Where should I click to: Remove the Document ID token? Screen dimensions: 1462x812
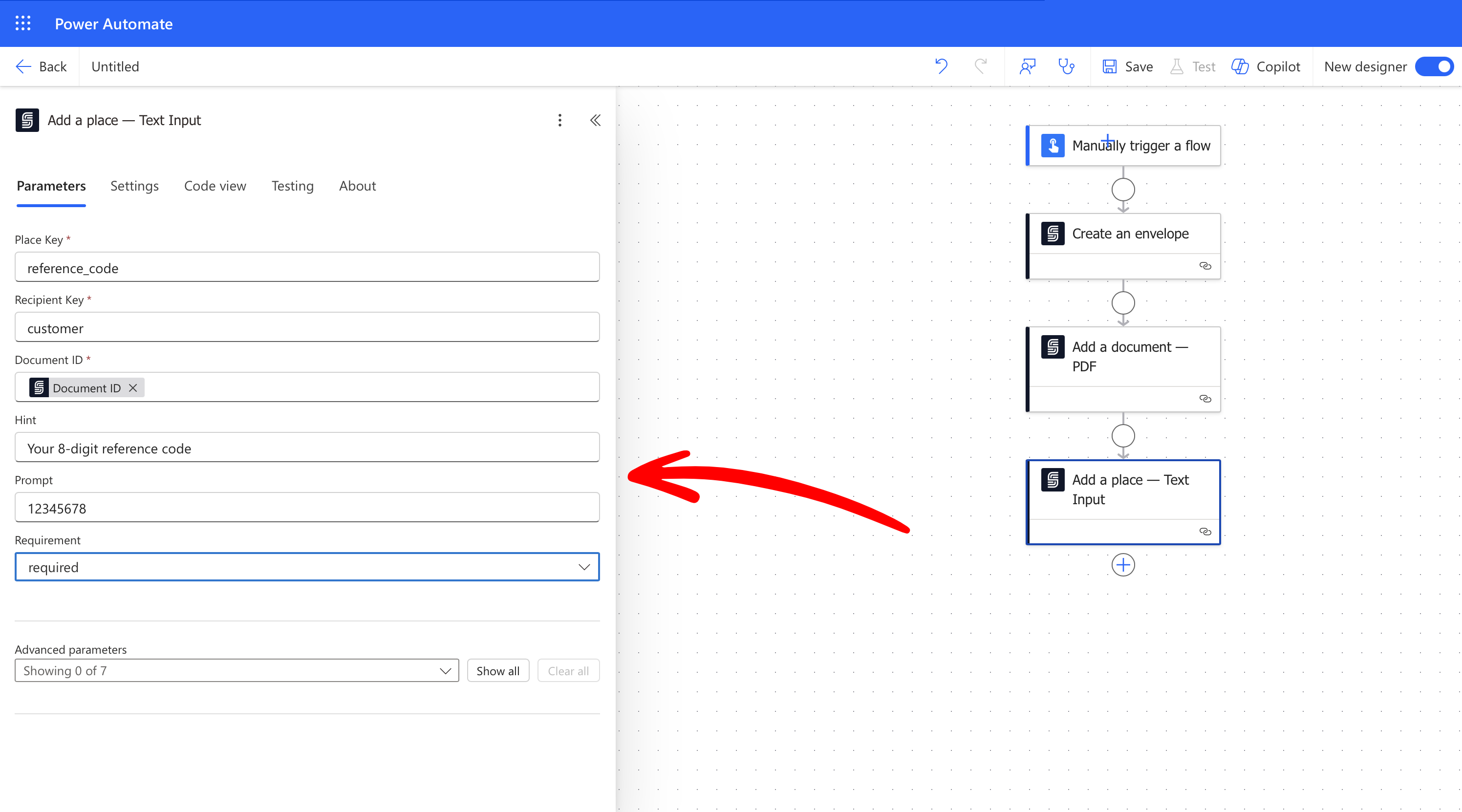click(x=133, y=387)
